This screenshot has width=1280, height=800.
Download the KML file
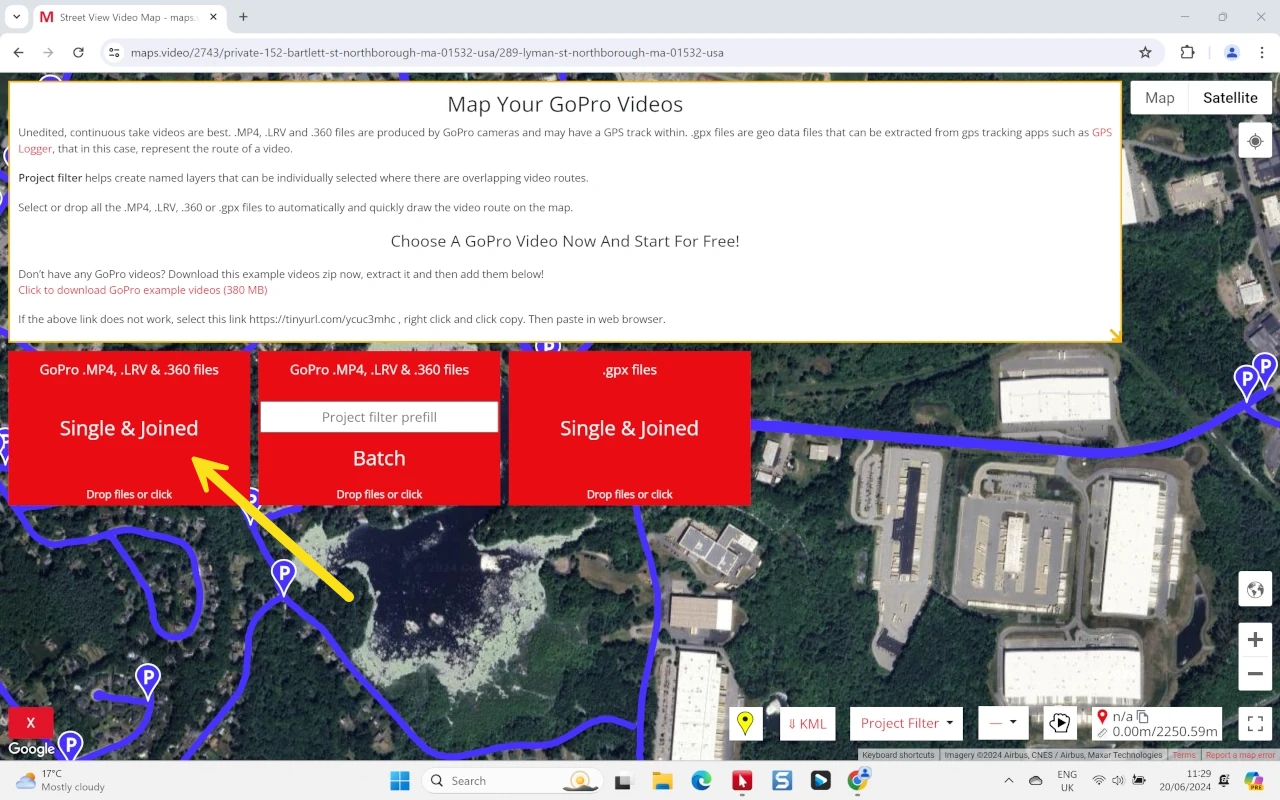click(x=807, y=723)
